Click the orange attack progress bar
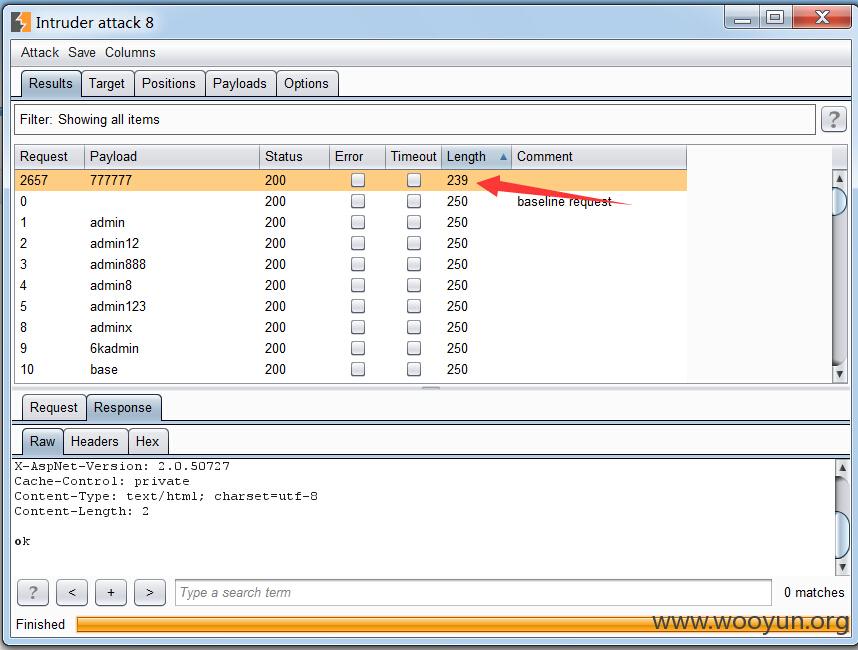This screenshot has height=650, width=858. 462,624
